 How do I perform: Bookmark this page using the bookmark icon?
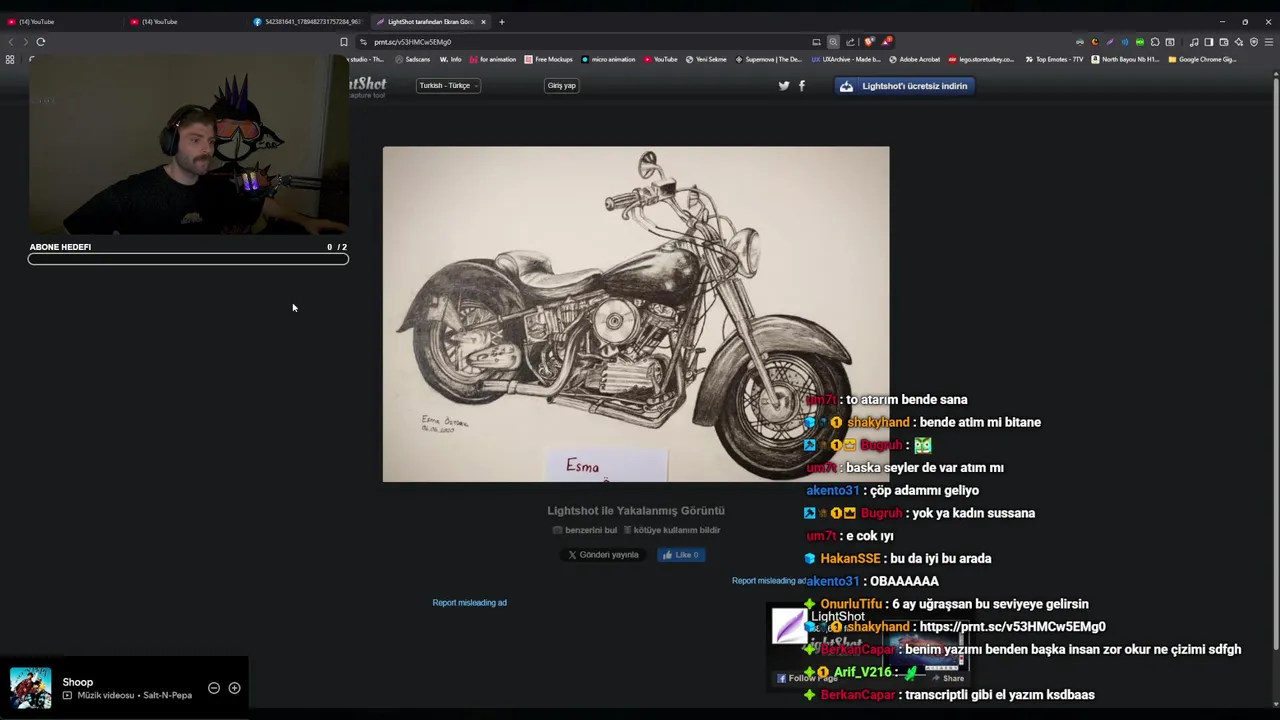[344, 42]
